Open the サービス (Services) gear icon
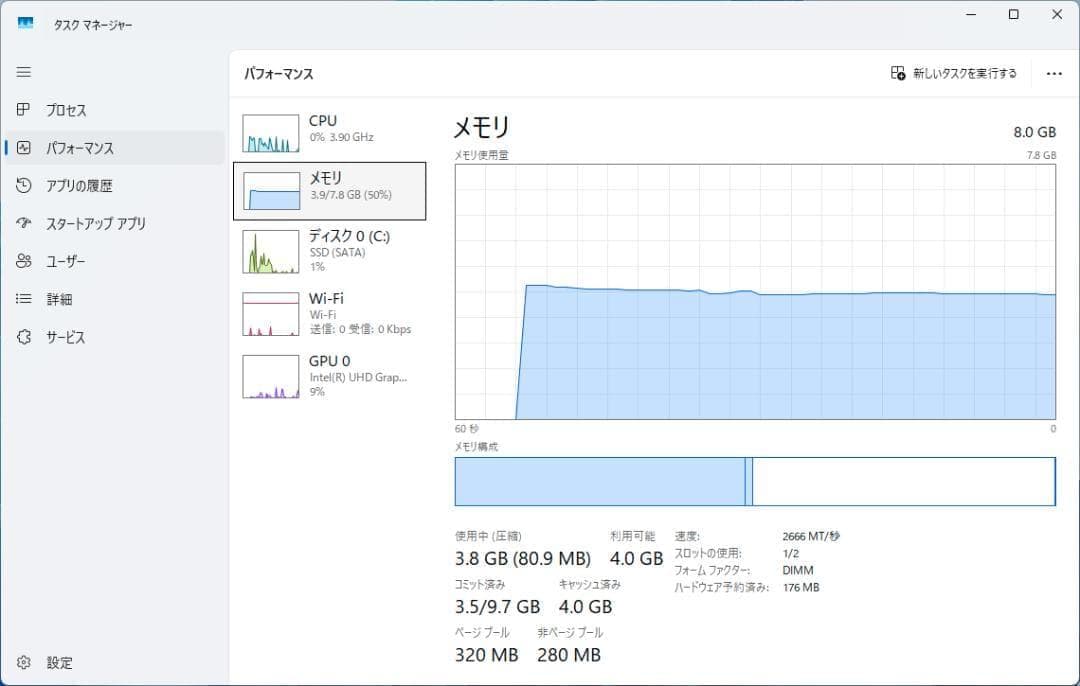1080x686 pixels. (23, 337)
